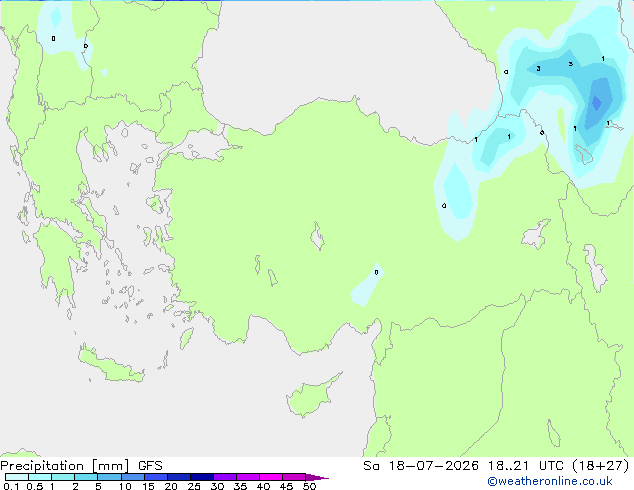Click the 35–40 mm violet legend swatch
This screenshot has width=634, height=490.
click(x=248, y=477)
